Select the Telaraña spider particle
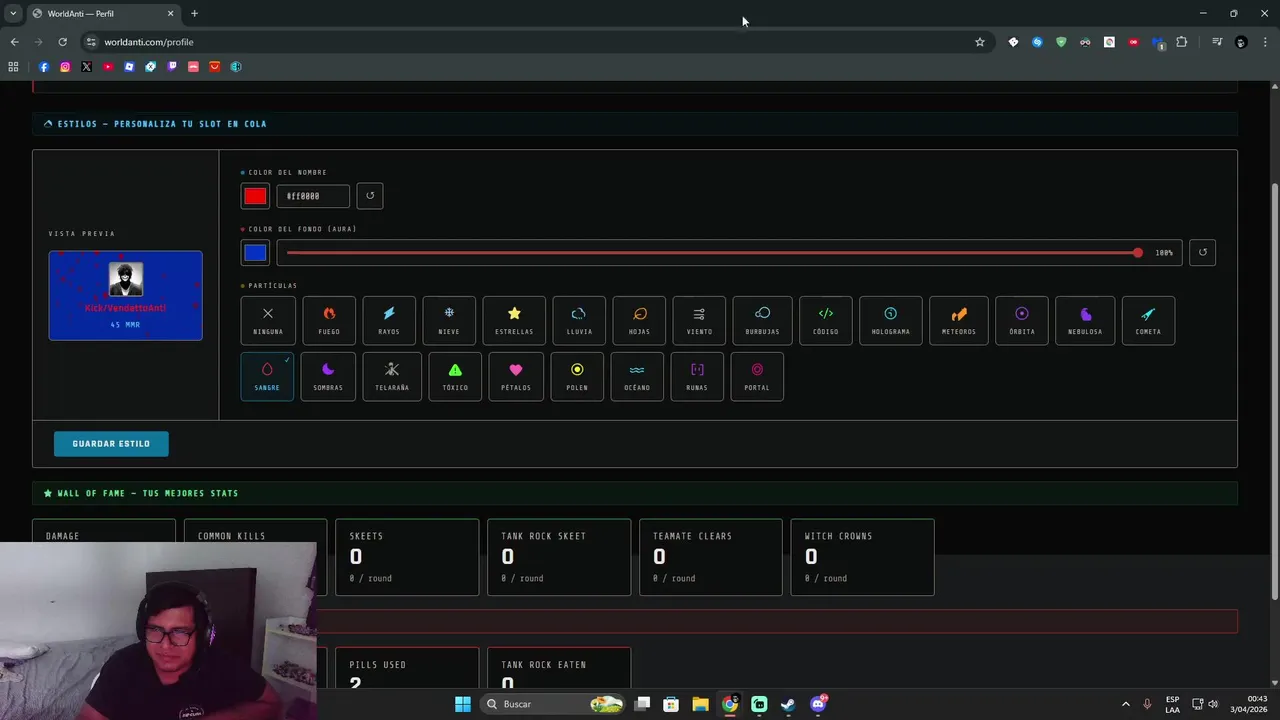 pos(392,376)
